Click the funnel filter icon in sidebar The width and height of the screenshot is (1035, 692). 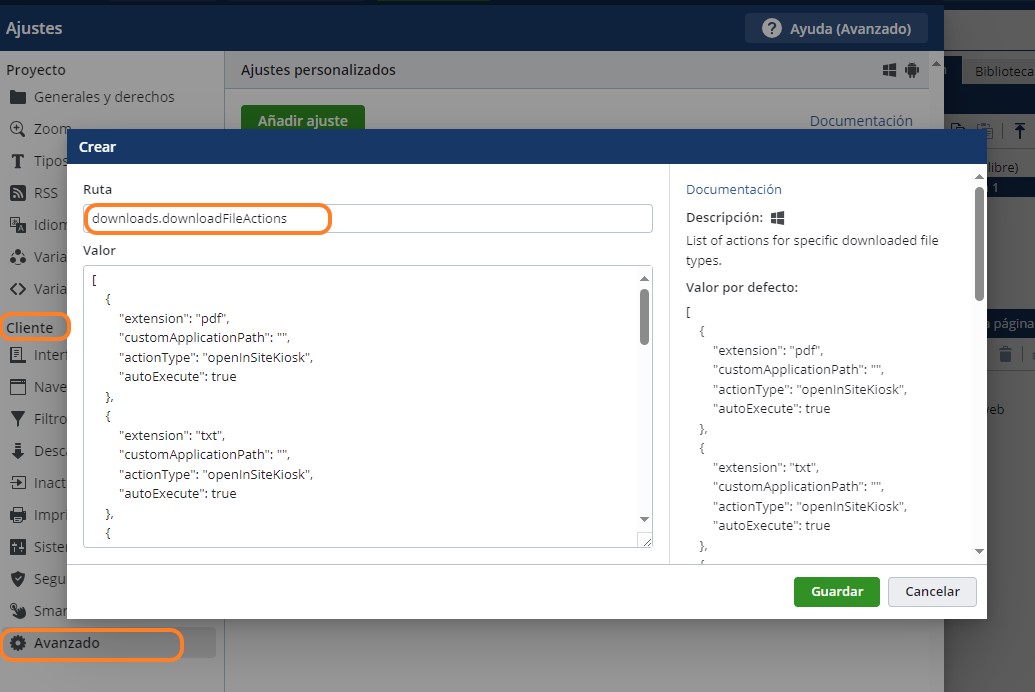point(17,419)
